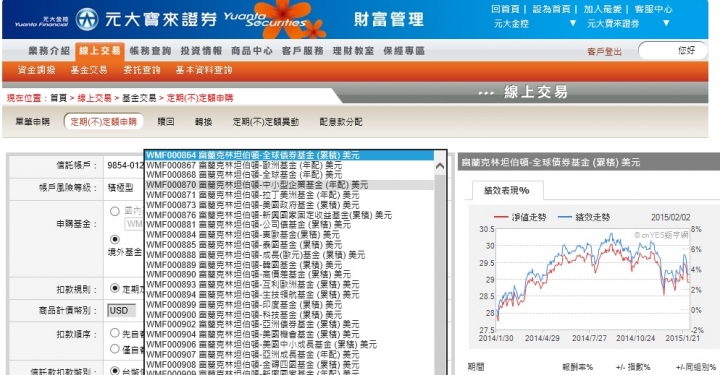Choose WMF000888 成長(歐元)基金 option
The image size is (720, 375).
pos(289,255)
